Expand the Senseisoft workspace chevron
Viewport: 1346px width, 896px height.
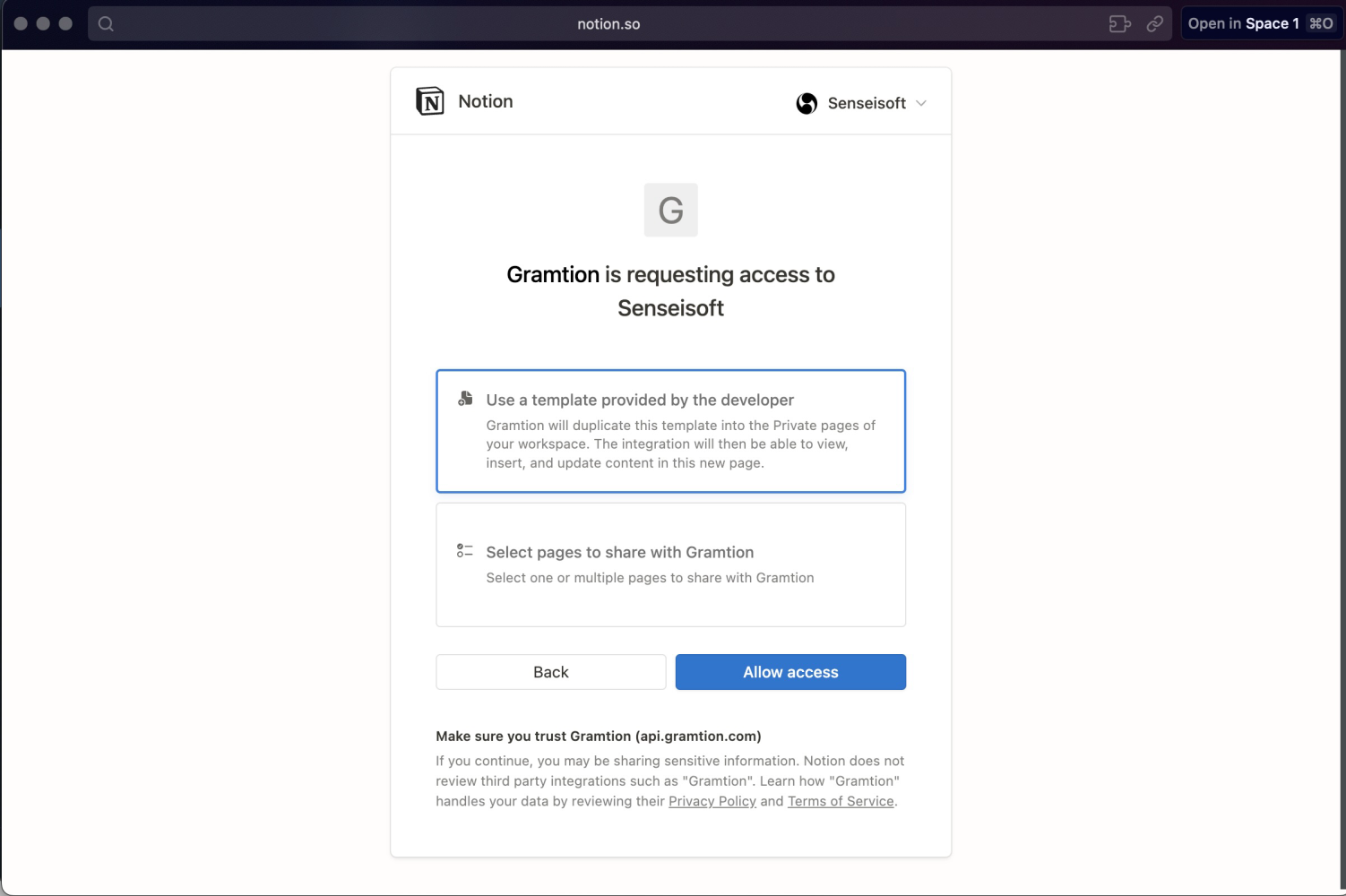[x=921, y=103]
